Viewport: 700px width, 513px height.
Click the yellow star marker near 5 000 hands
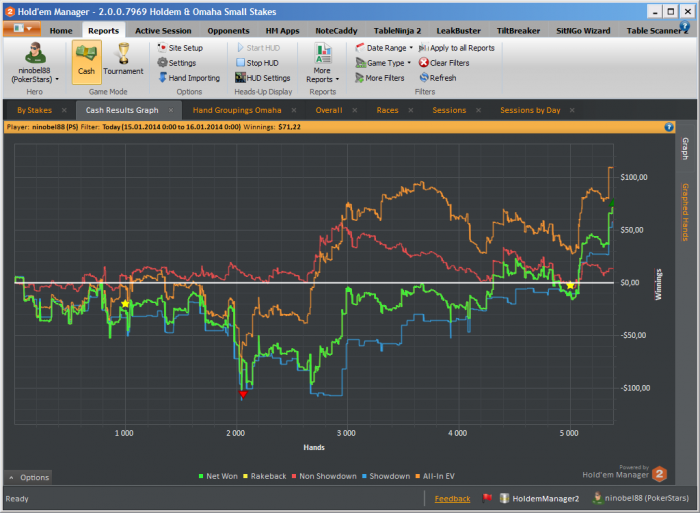pos(570,285)
